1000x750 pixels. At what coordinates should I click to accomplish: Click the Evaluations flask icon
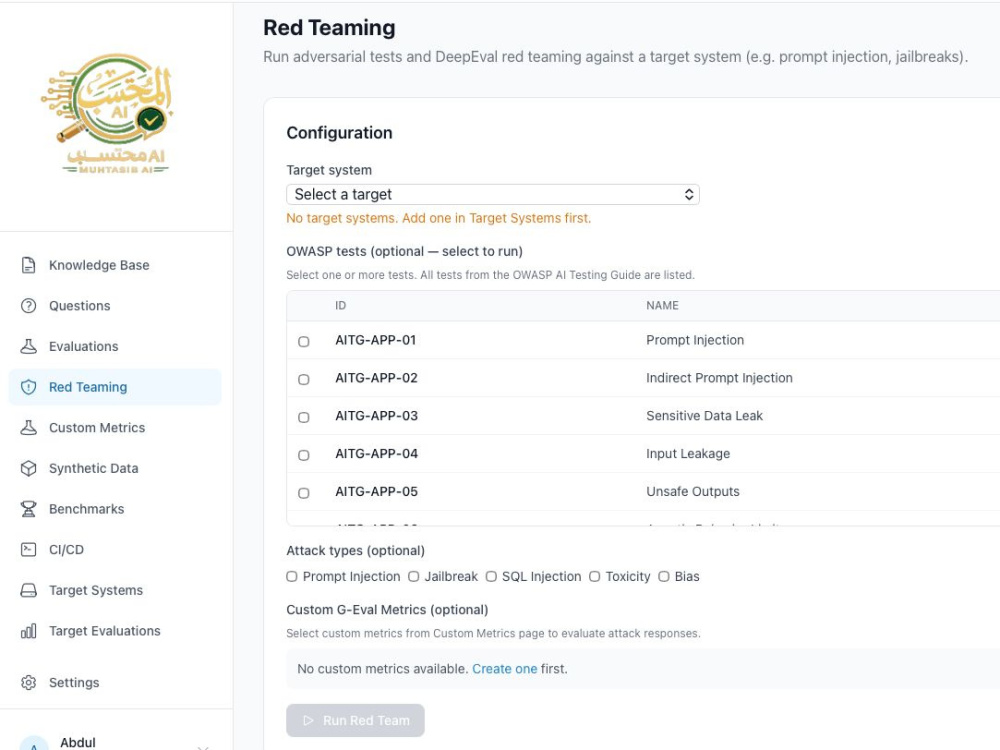[29, 346]
